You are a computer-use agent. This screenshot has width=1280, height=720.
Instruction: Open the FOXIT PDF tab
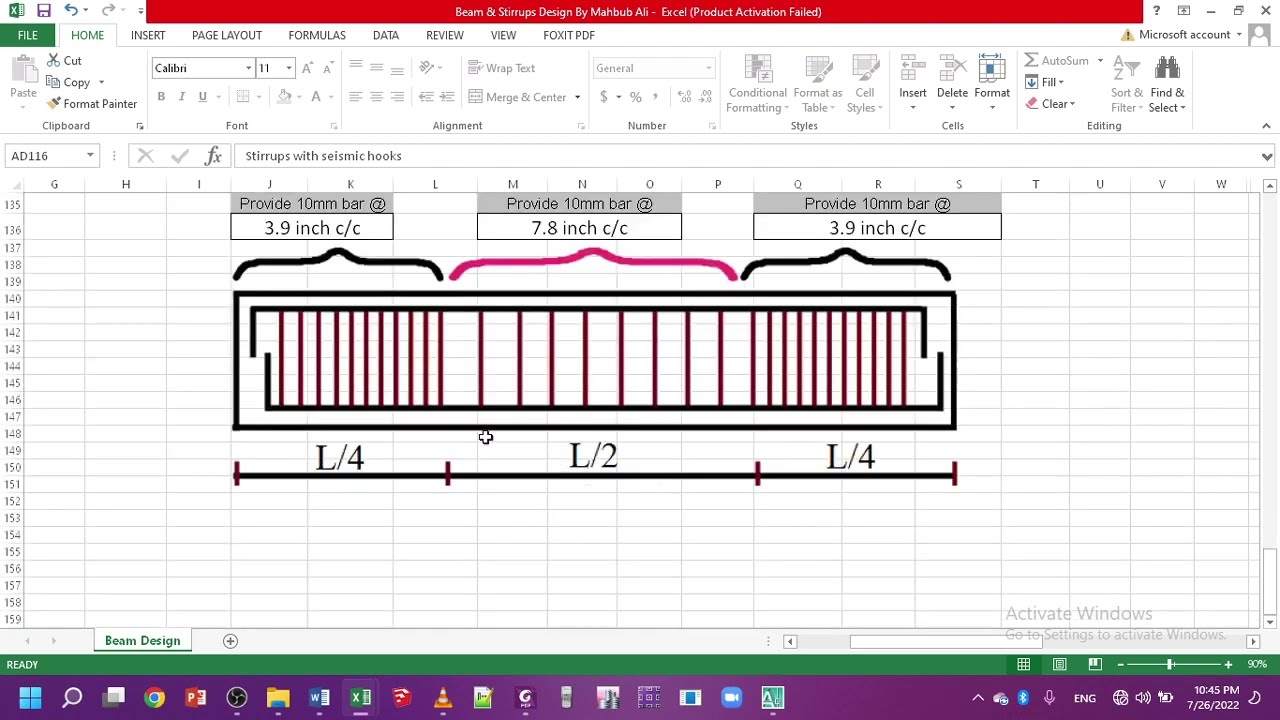tap(569, 35)
